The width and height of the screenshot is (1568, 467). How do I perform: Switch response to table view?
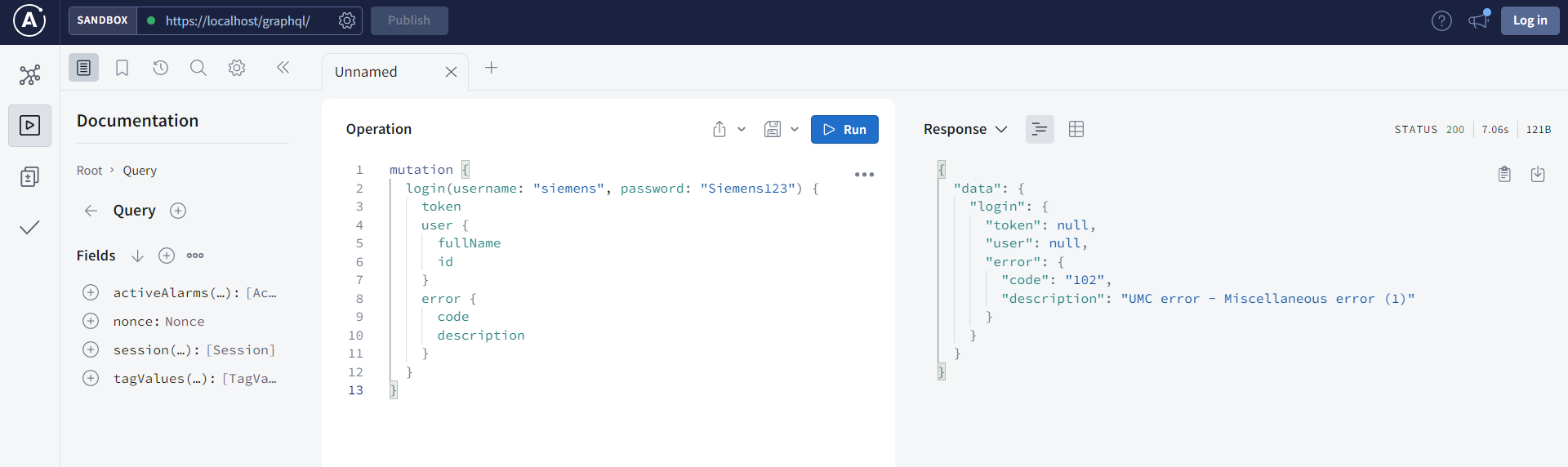point(1076,129)
